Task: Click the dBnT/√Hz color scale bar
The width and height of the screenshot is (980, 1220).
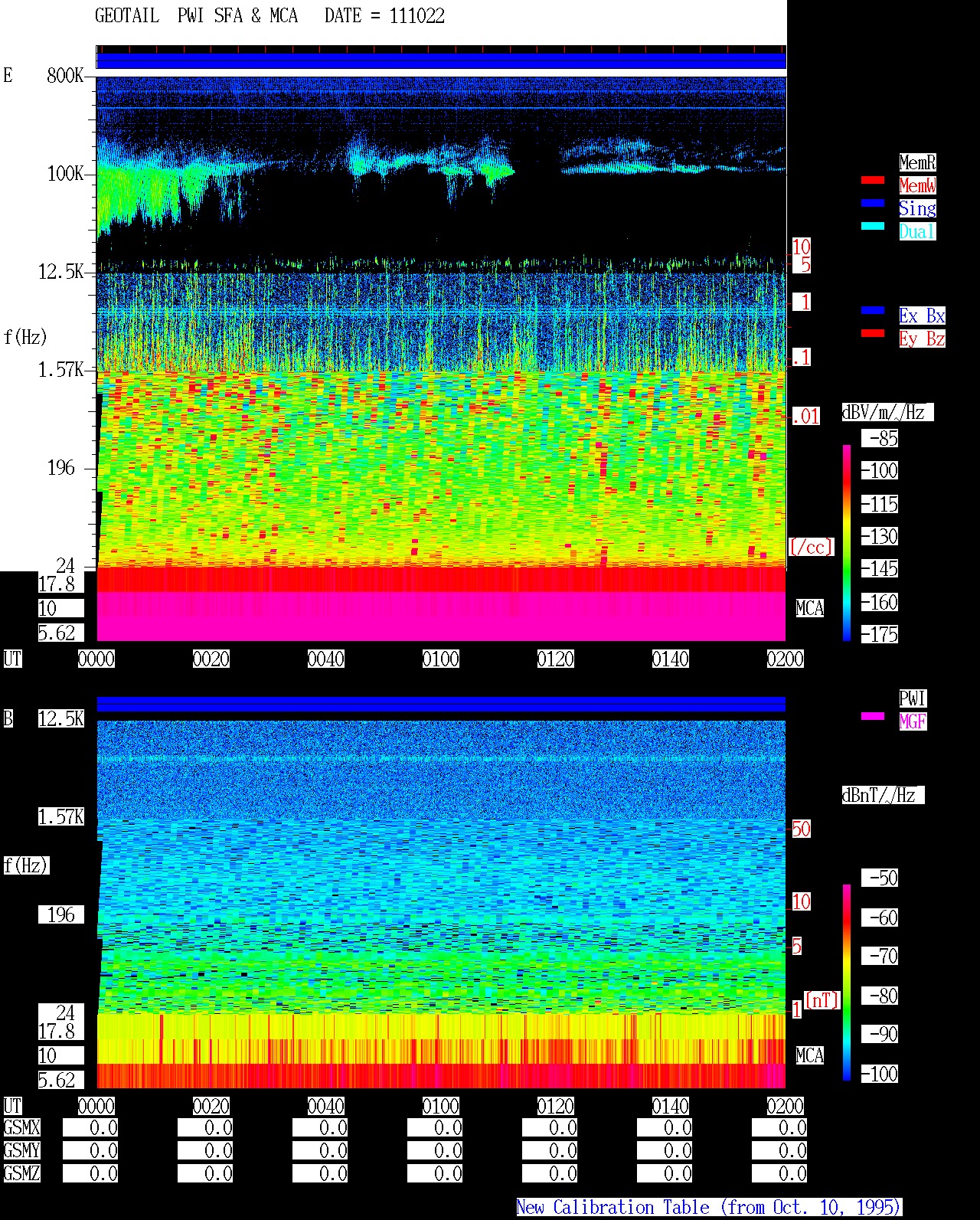Action: pyautogui.click(x=847, y=983)
